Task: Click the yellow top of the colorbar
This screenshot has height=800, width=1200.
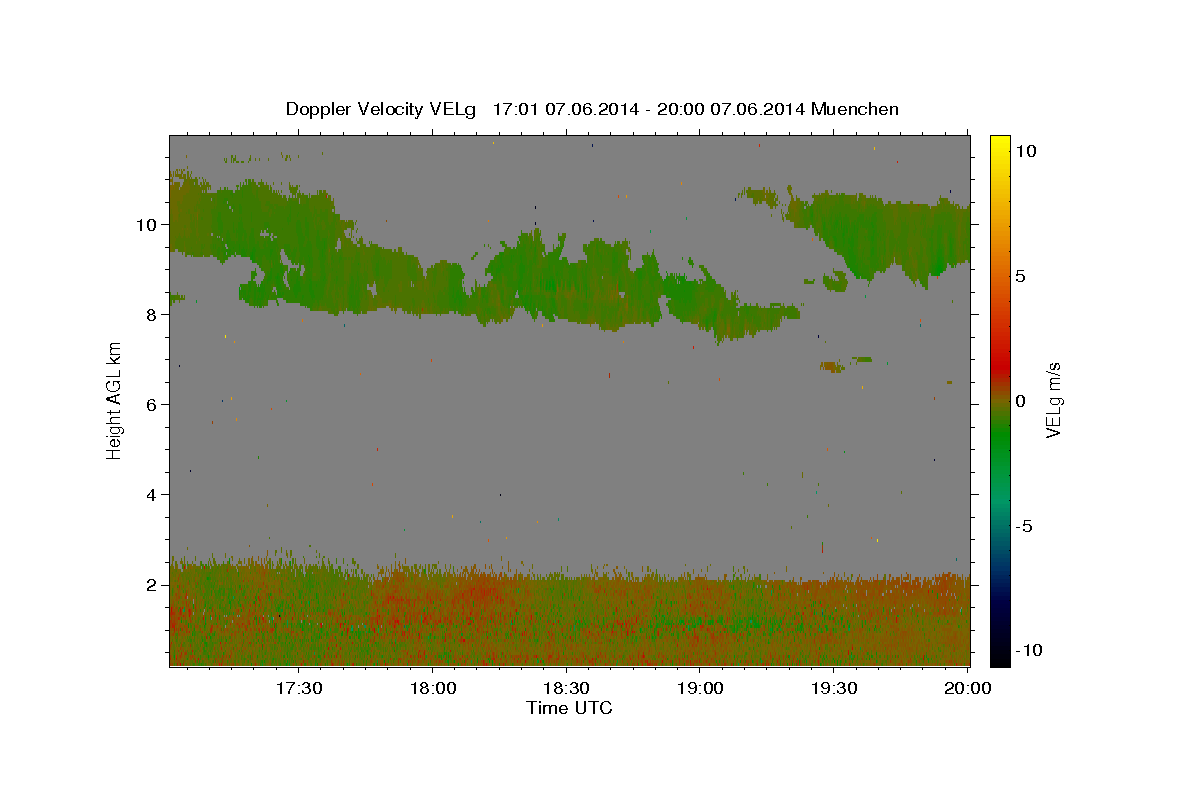Action: pos(999,145)
